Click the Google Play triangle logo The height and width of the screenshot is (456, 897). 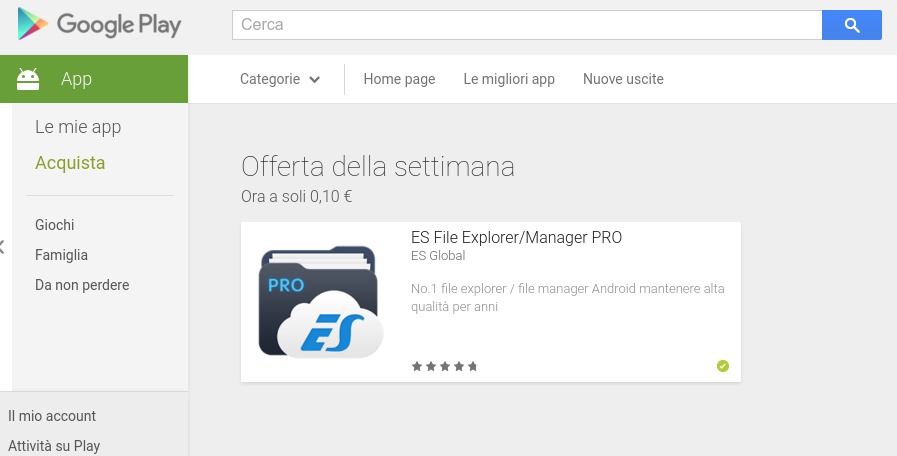(33, 24)
